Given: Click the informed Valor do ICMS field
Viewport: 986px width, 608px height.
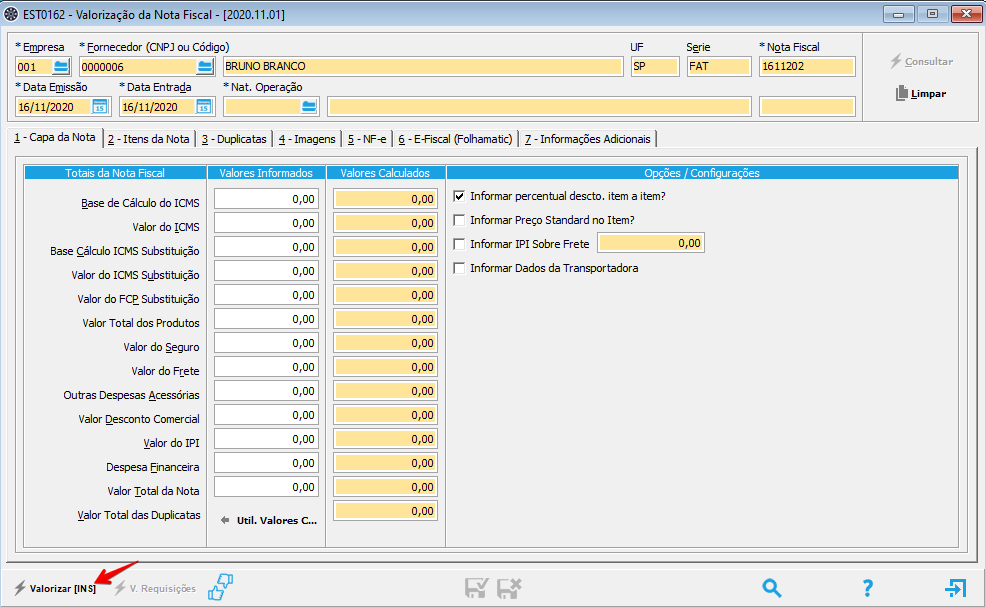Looking at the screenshot, I should tap(267, 223).
